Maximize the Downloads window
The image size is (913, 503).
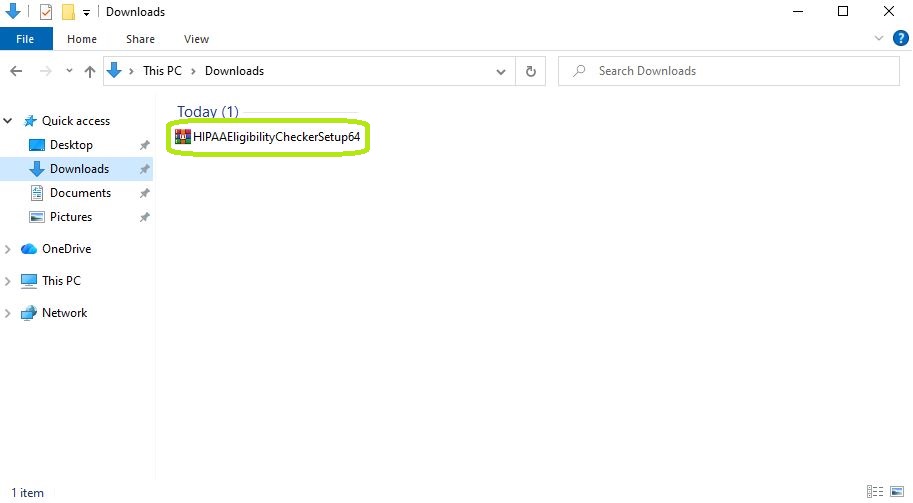(x=843, y=11)
